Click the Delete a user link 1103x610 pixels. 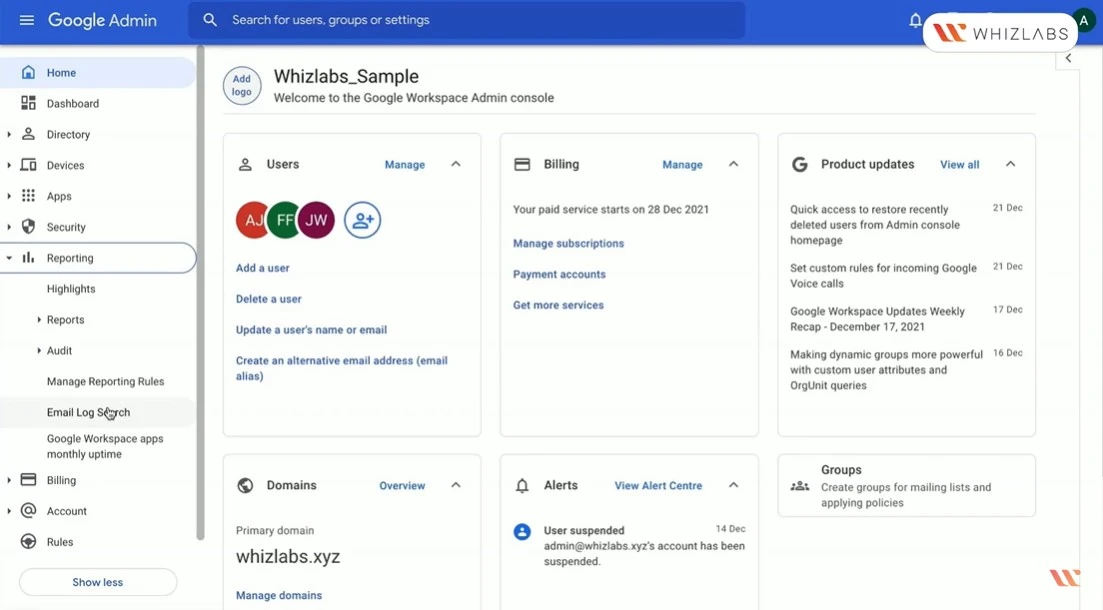coord(269,299)
